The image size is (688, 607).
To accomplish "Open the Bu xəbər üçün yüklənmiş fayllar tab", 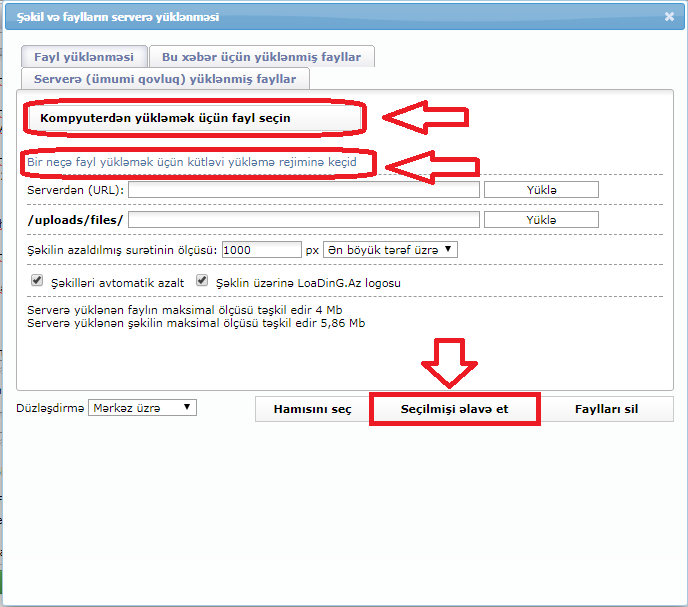I will tap(261, 57).
